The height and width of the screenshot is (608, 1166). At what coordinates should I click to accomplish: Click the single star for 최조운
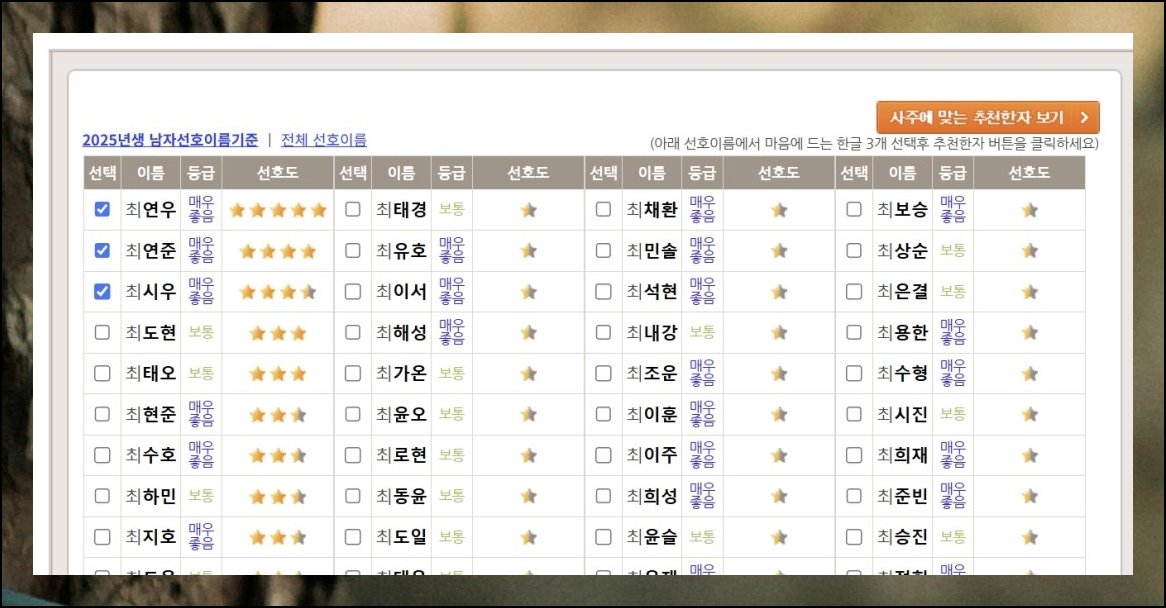(x=779, y=374)
